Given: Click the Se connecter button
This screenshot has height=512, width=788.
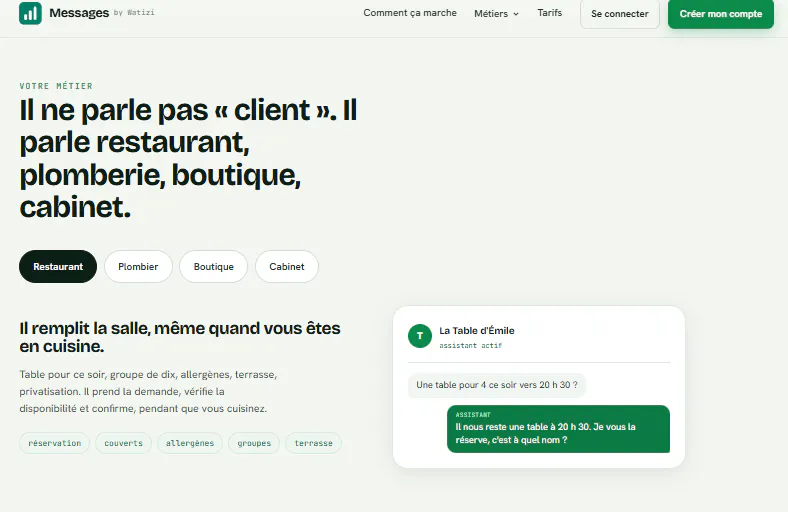Looking at the screenshot, I should 620,14.
